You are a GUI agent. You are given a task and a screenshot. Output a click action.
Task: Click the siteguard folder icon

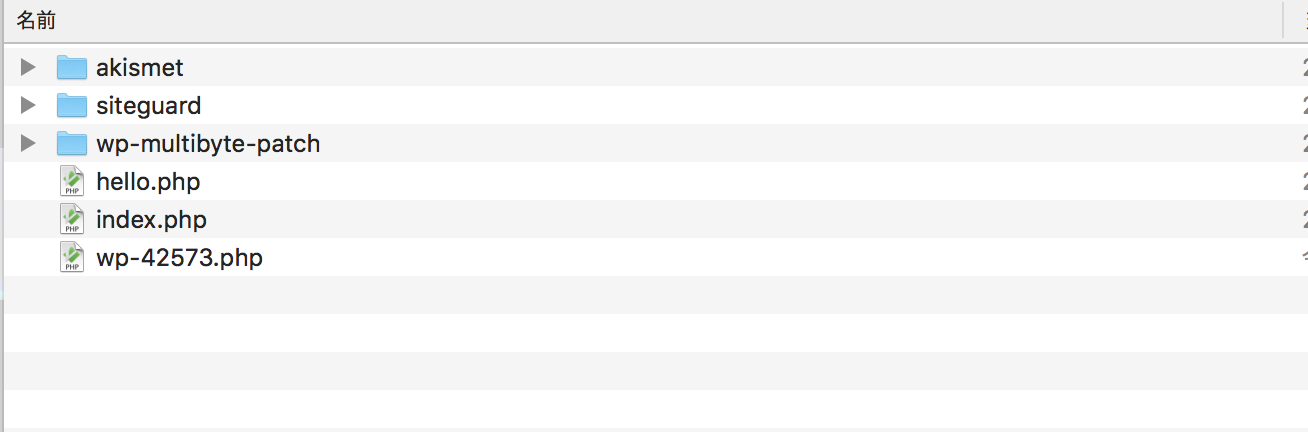click(x=72, y=105)
